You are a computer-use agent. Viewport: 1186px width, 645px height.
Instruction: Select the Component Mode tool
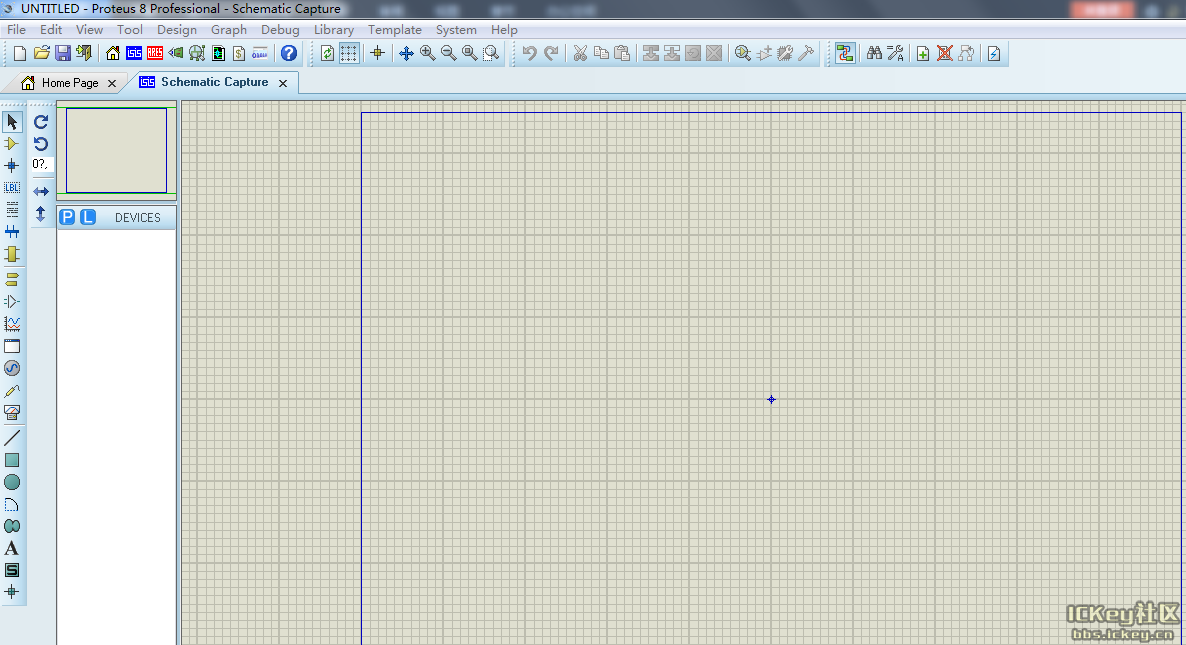(12, 144)
